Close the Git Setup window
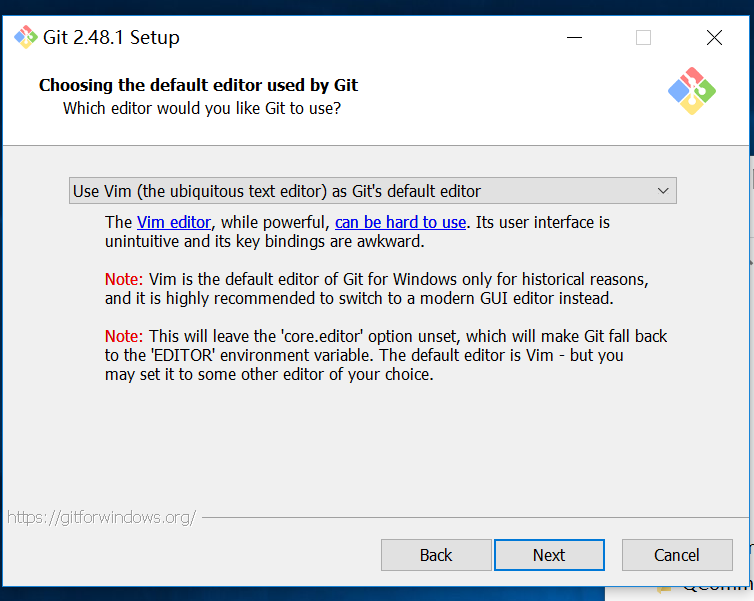Screen dimensions: 754x601 pyautogui.click(x=714, y=38)
